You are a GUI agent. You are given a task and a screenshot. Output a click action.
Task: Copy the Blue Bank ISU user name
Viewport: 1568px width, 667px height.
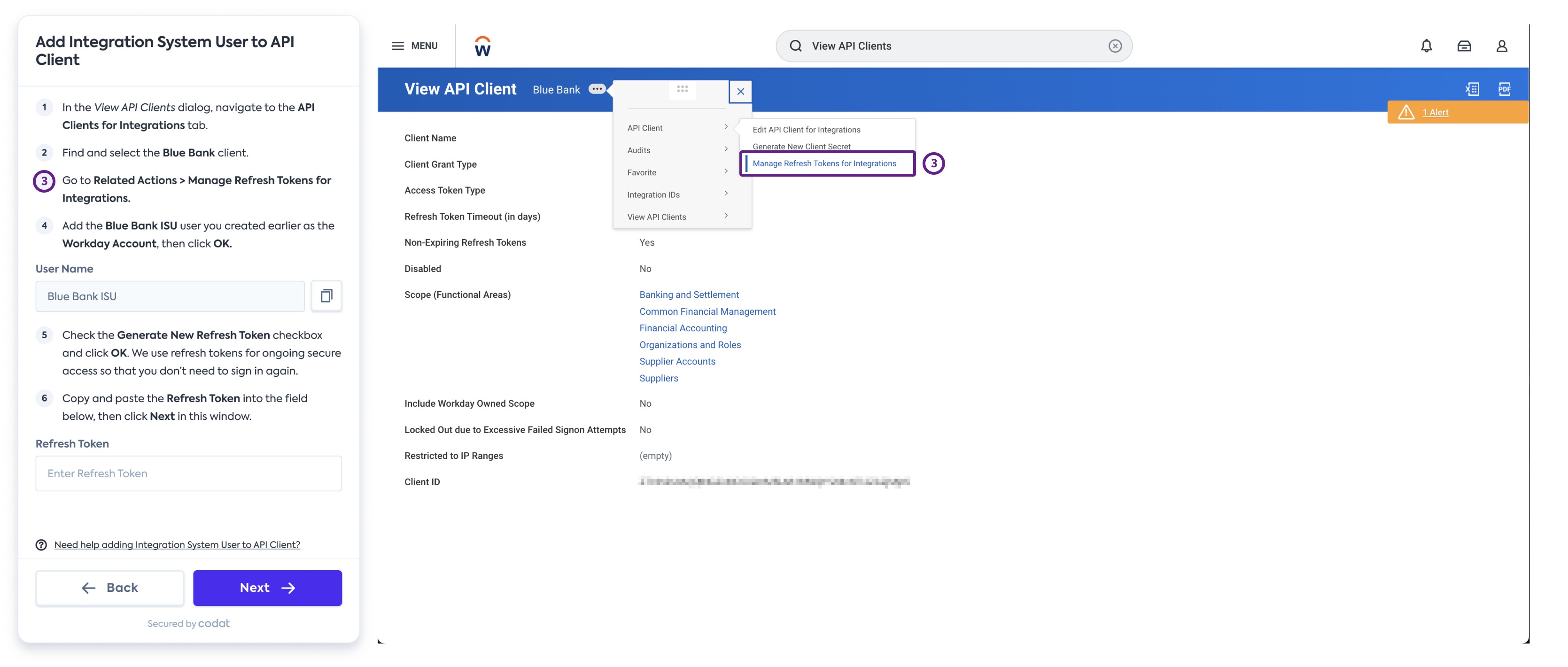[x=327, y=296]
